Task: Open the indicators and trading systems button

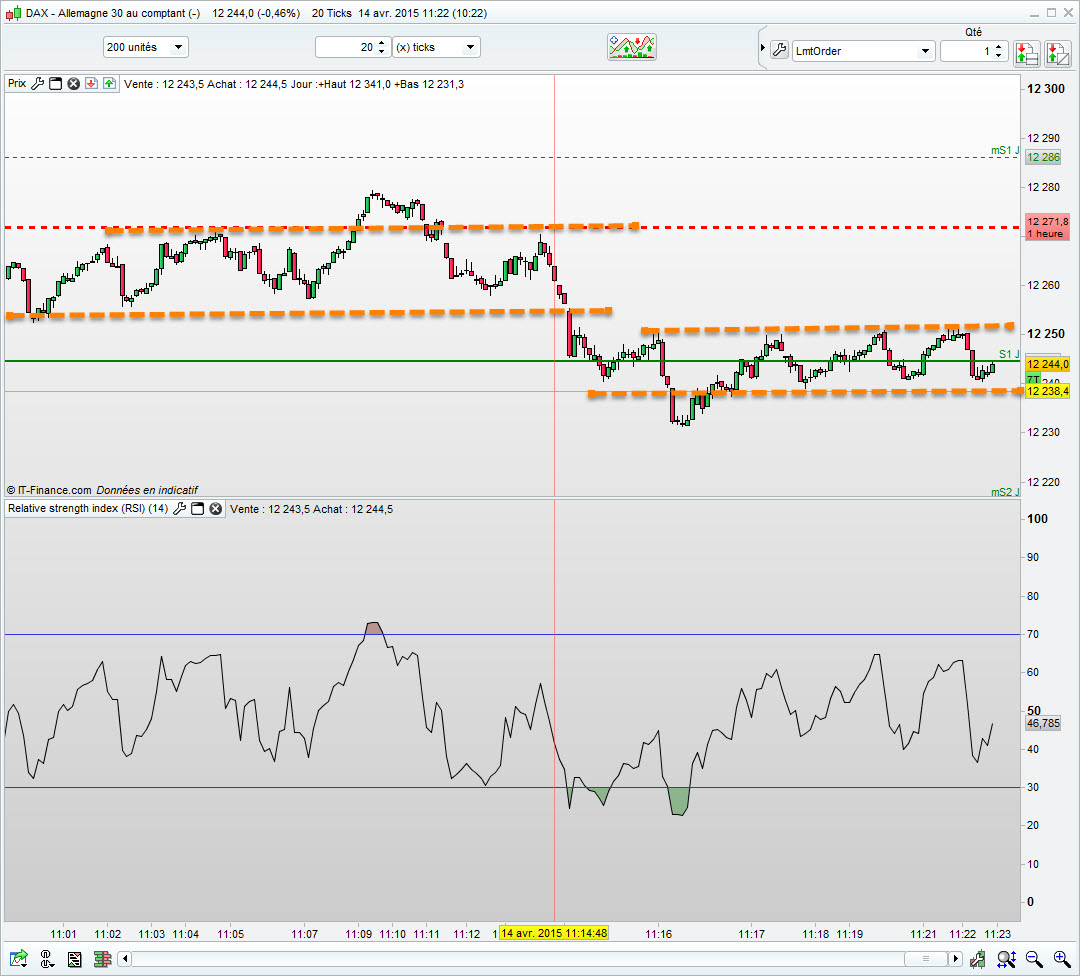Action: pyautogui.click(x=631, y=47)
